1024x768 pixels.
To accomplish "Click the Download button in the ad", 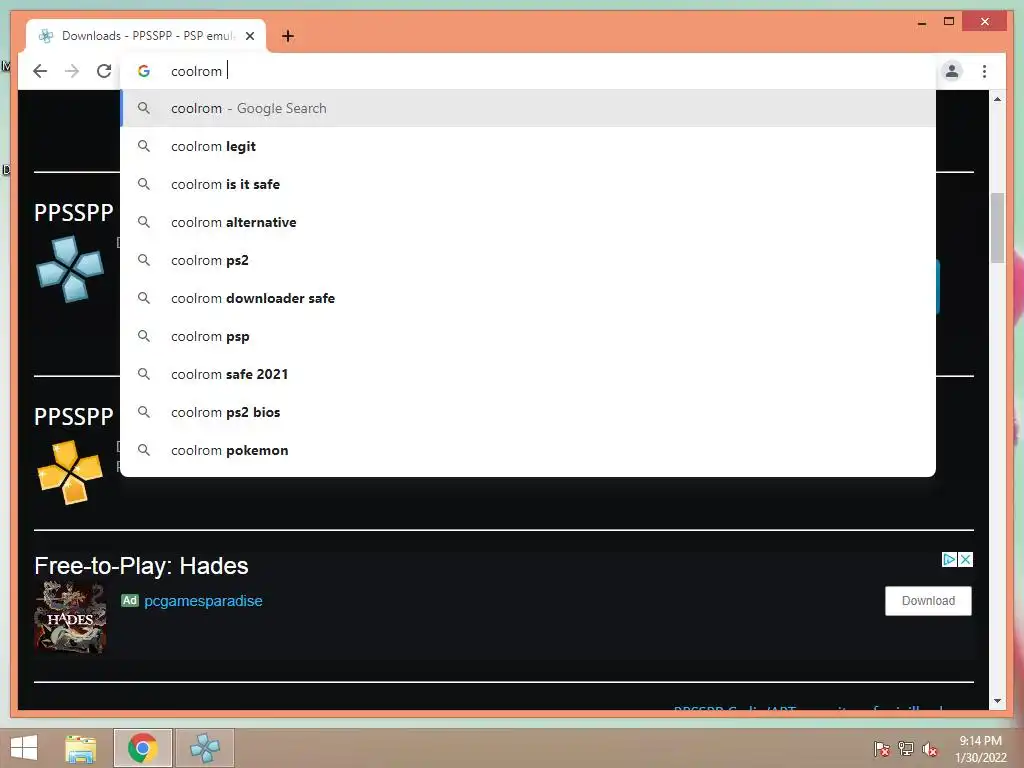I will point(928,601).
